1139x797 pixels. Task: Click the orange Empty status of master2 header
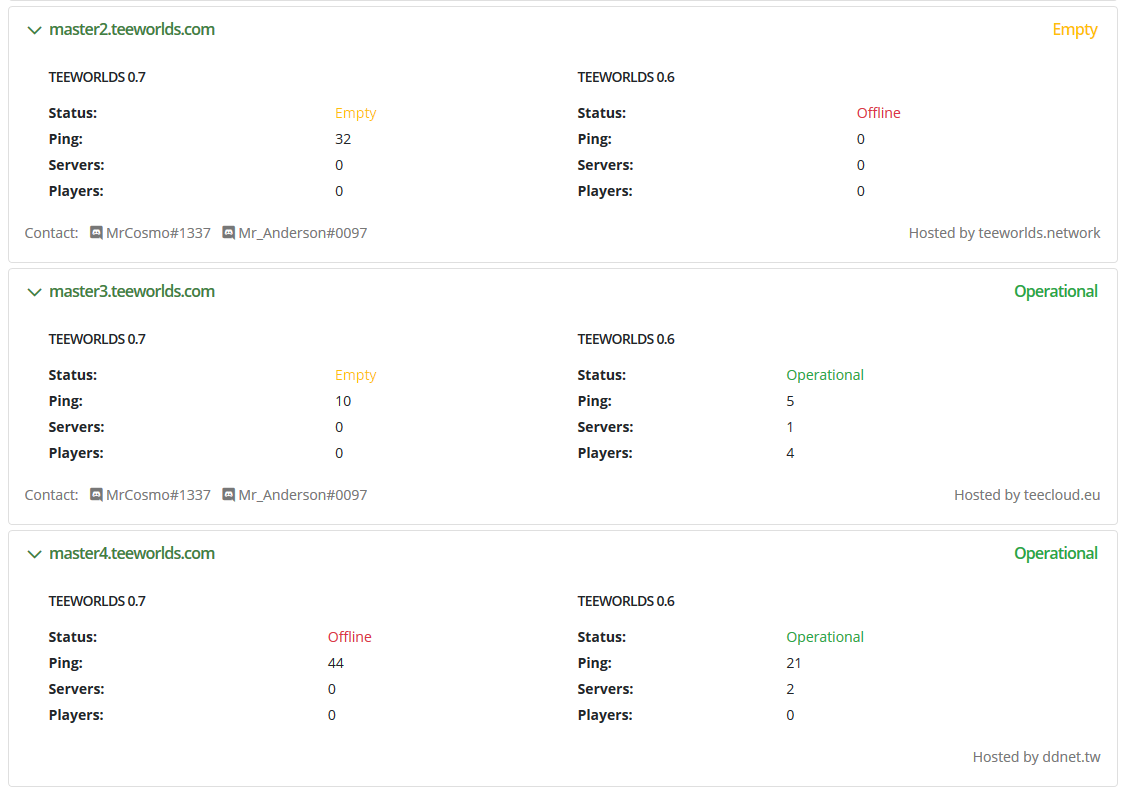(x=1075, y=30)
